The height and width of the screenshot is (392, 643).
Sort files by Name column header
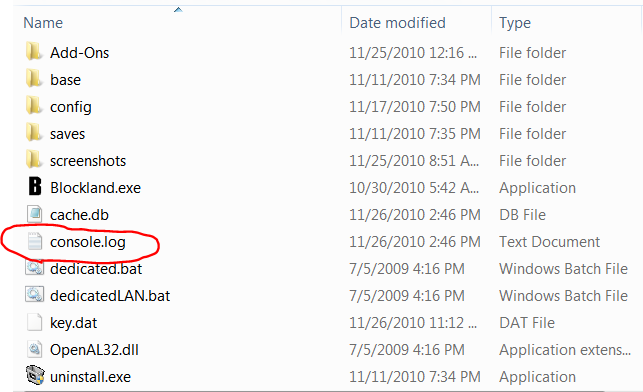(x=43, y=23)
